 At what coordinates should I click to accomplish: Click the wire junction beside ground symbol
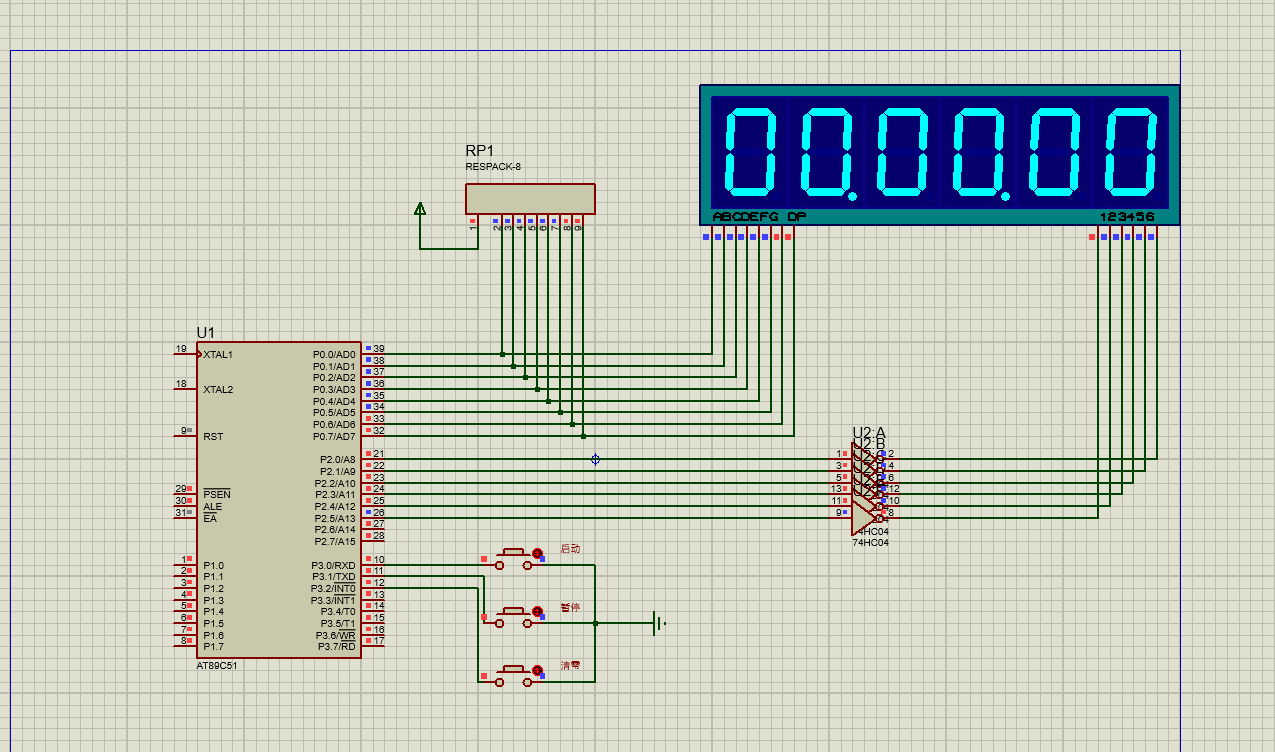point(595,623)
